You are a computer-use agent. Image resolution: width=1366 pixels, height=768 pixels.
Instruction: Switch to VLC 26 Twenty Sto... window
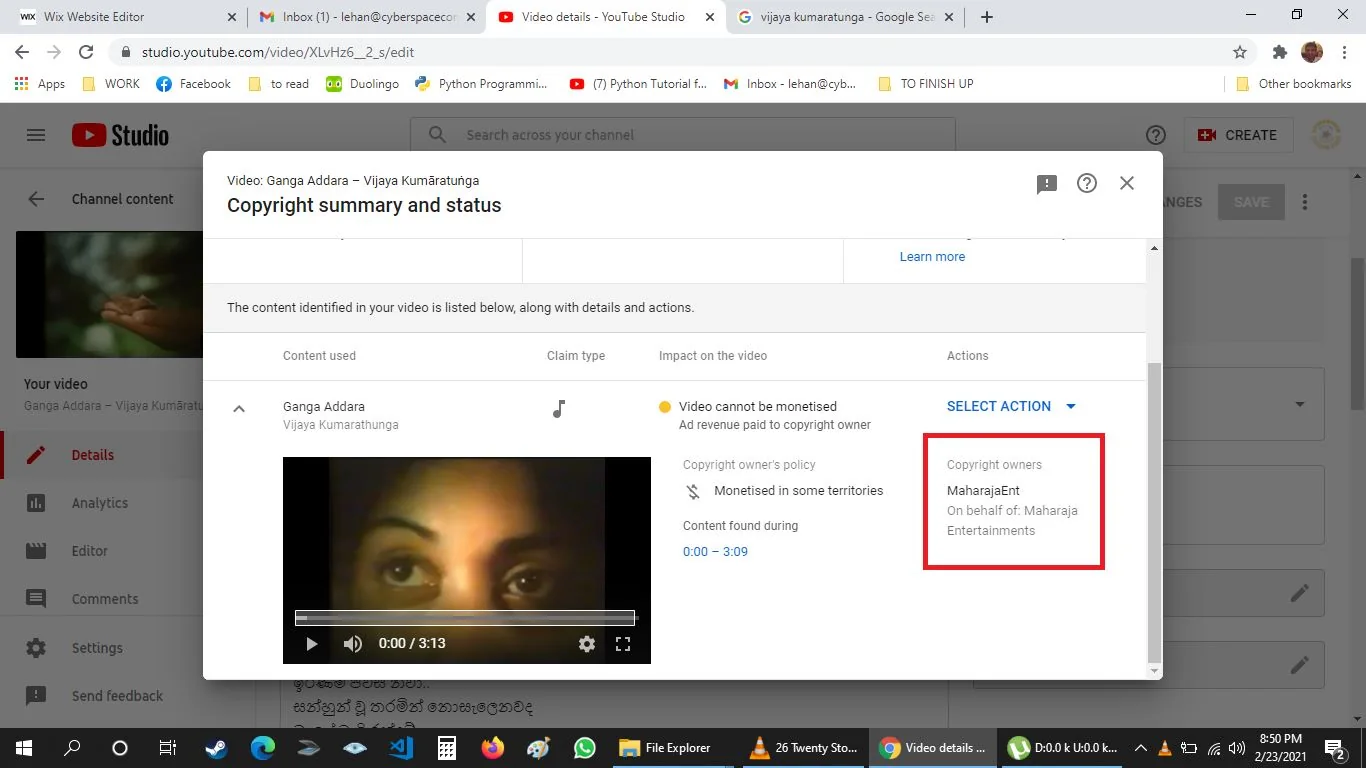coord(803,747)
